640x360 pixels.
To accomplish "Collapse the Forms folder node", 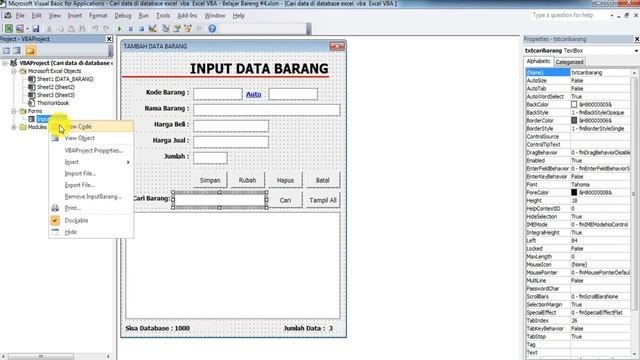I will click(14, 111).
